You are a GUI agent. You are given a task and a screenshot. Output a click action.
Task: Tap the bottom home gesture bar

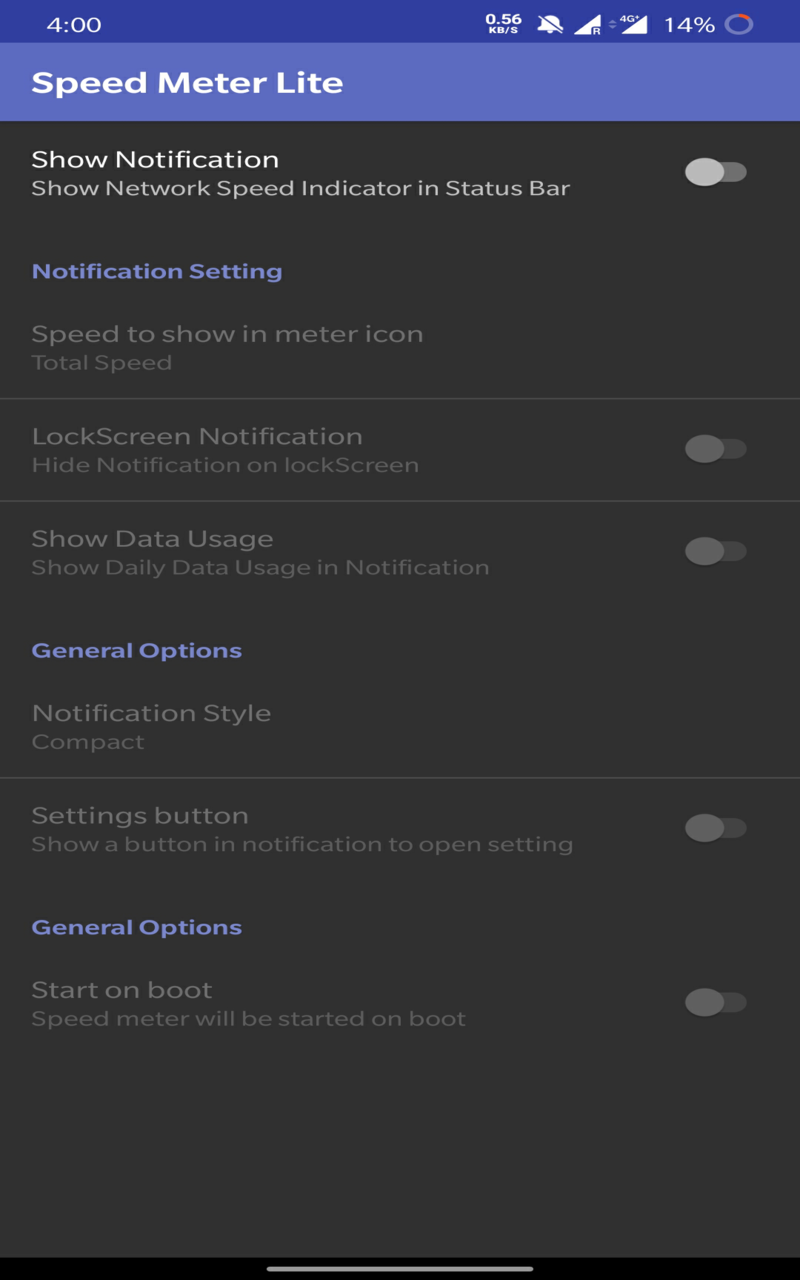coord(400,1269)
